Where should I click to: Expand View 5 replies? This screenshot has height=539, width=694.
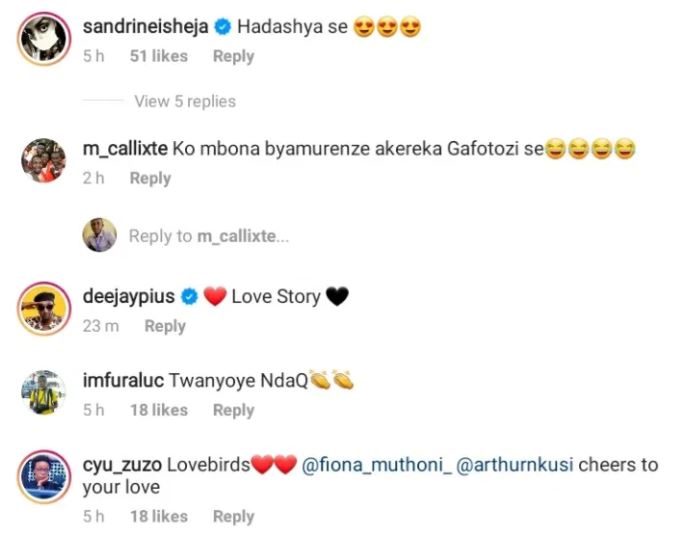[x=185, y=101]
